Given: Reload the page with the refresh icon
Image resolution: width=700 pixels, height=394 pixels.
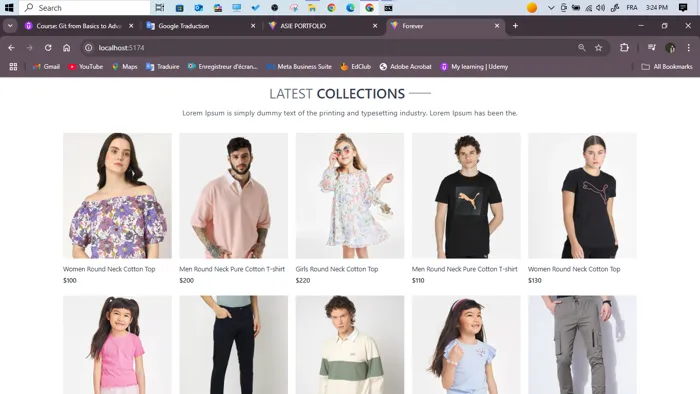Looking at the screenshot, I should (x=48, y=48).
